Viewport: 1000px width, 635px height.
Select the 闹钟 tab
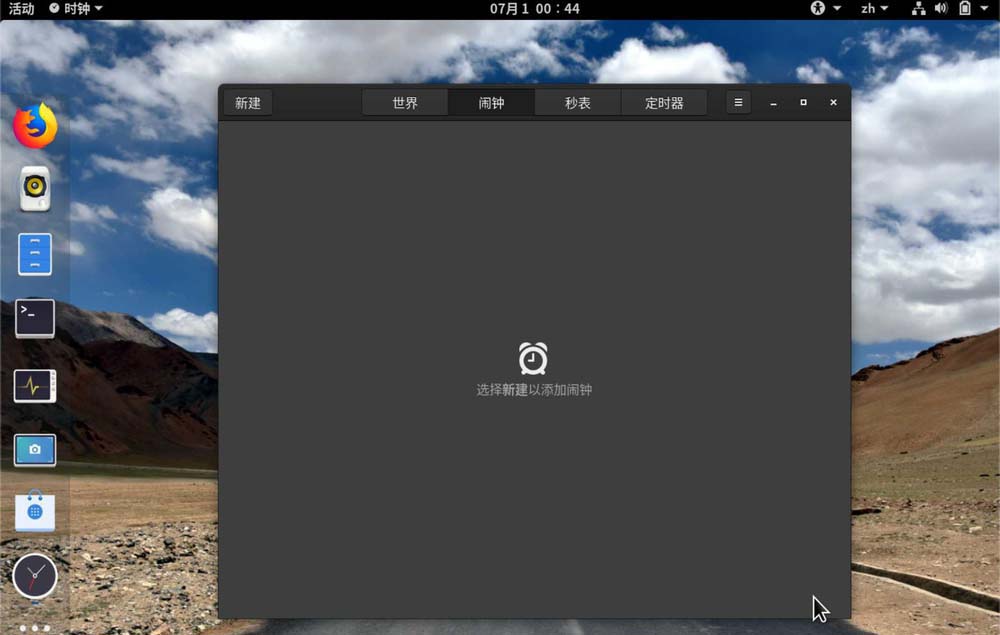[x=491, y=103]
